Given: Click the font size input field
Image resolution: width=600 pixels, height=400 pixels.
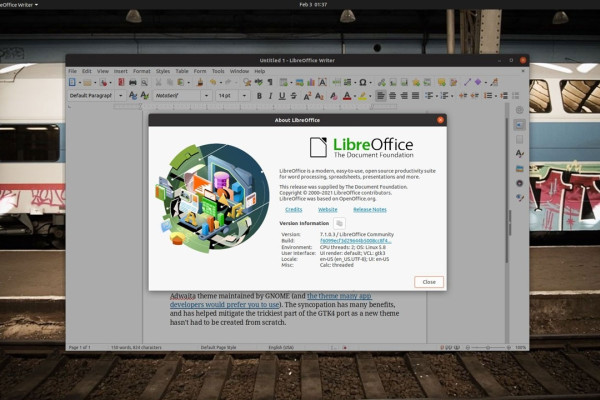Looking at the screenshot, I should [x=227, y=96].
